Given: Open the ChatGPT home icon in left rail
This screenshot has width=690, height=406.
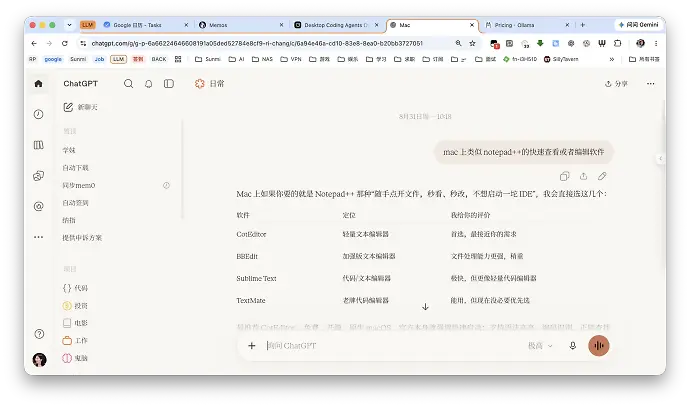Looking at the screenshot, I should coord(39,84).
